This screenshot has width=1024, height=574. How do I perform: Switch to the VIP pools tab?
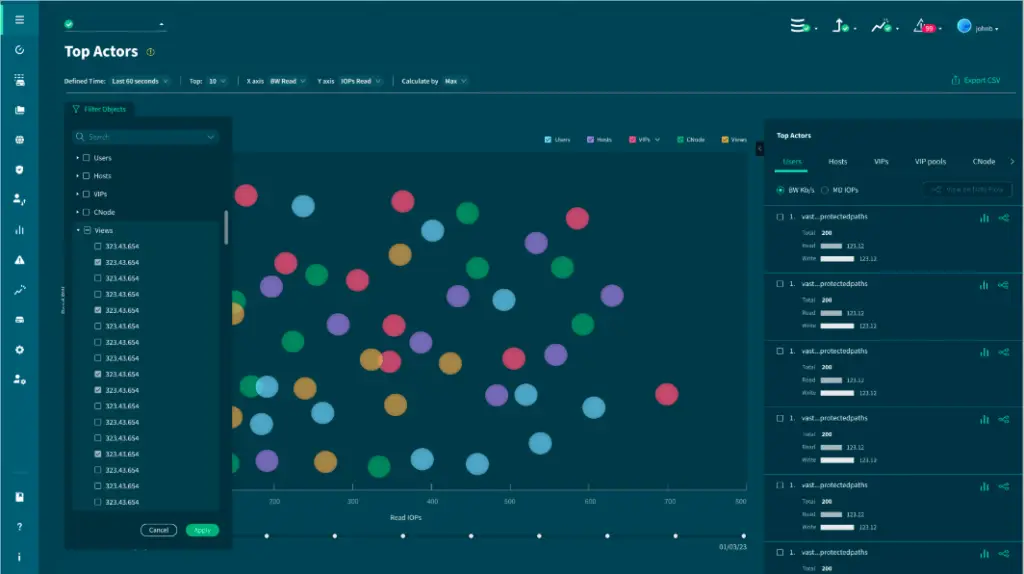930,161
